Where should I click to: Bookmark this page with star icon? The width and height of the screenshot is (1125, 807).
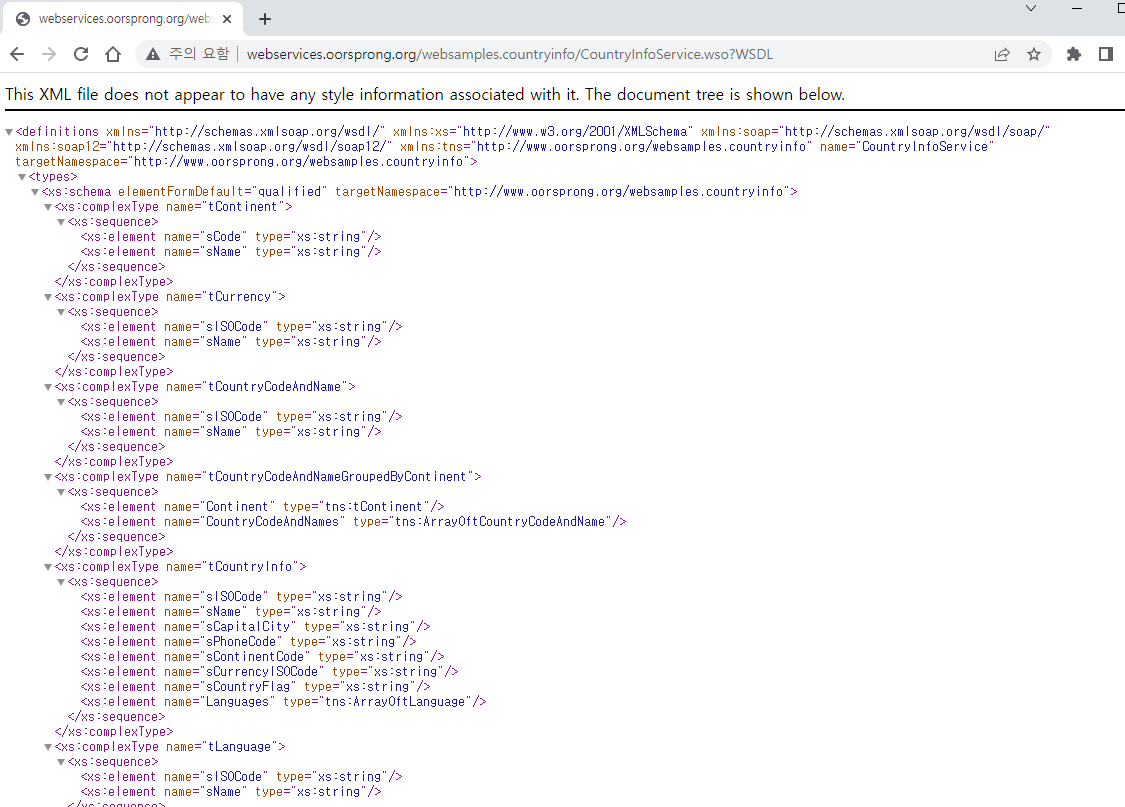pyautogui.click(x=1034, y=55)
